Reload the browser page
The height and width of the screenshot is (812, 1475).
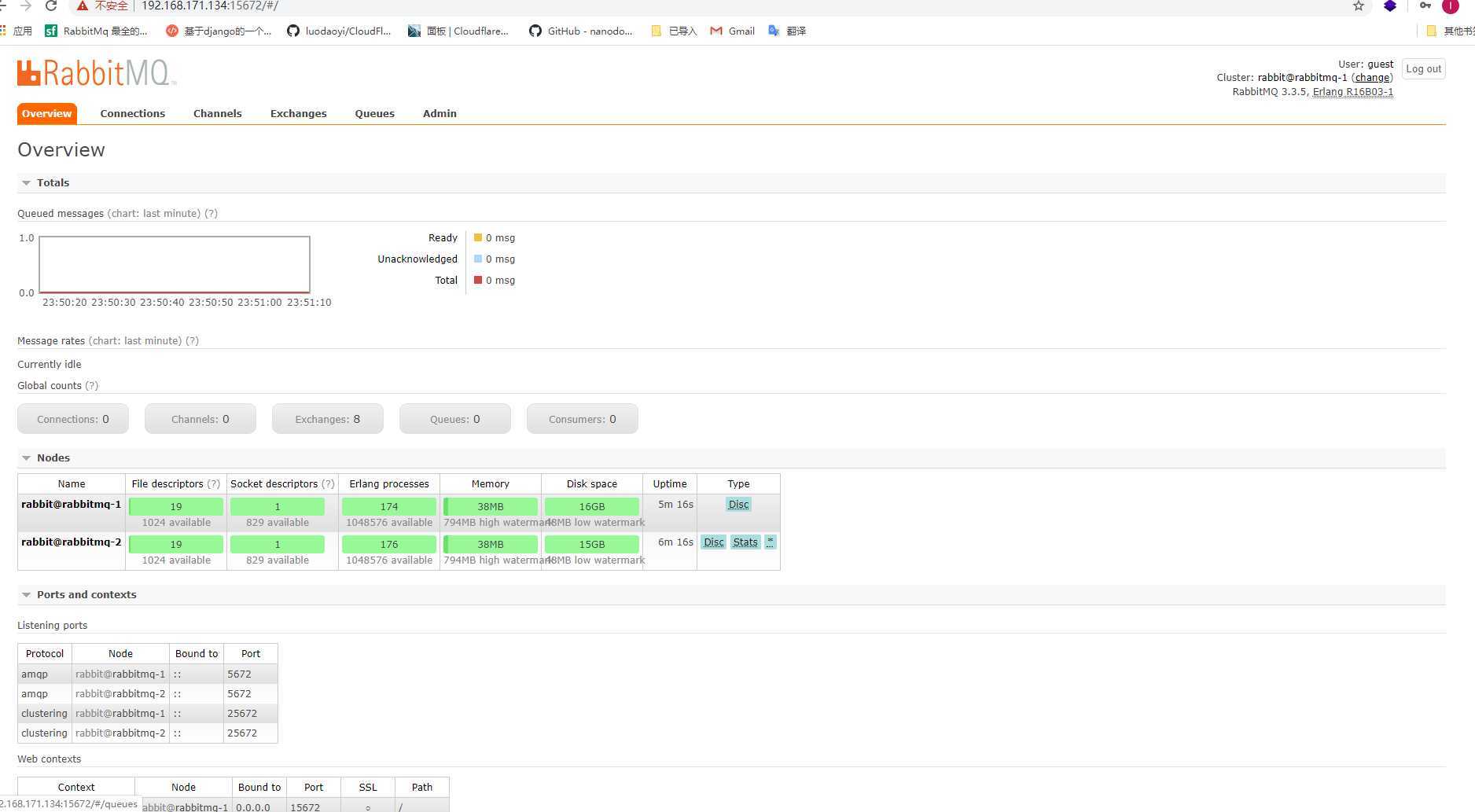[51, 6]
